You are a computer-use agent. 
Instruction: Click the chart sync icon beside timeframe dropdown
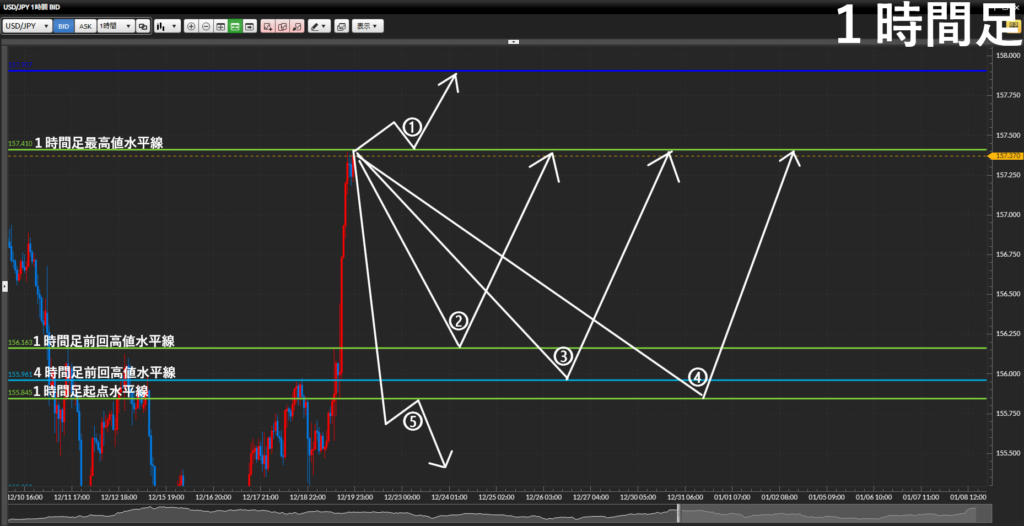point(142,25)
